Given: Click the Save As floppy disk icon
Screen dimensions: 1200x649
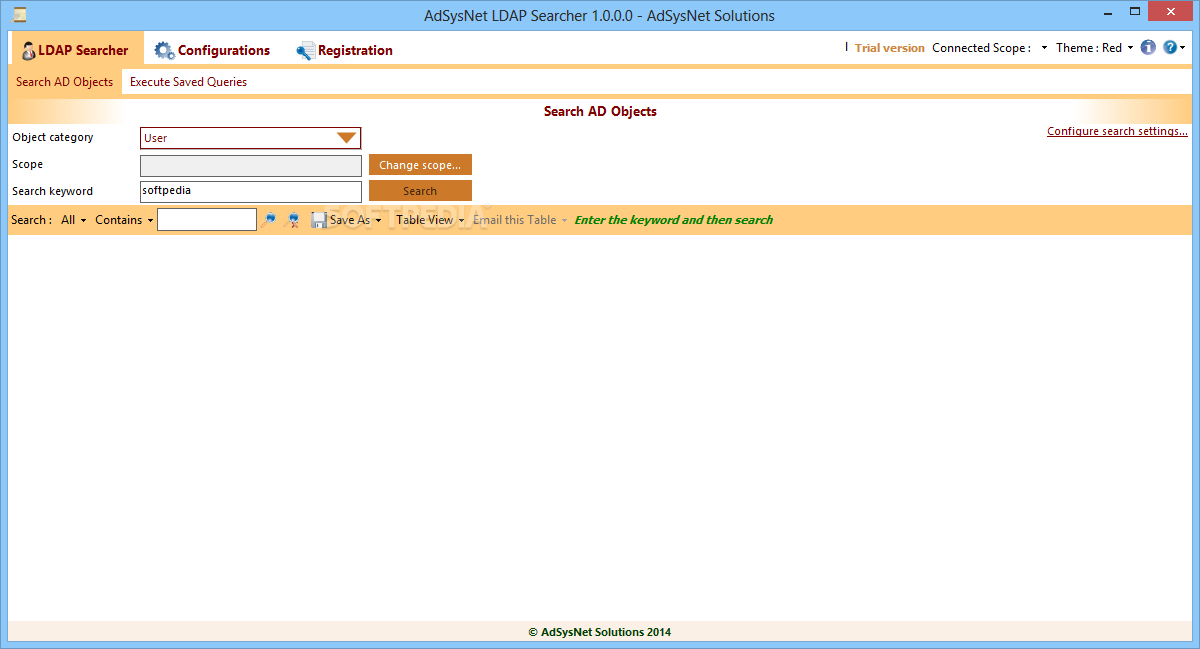Looking at the screenshot, I should click(x=319, y=220).
